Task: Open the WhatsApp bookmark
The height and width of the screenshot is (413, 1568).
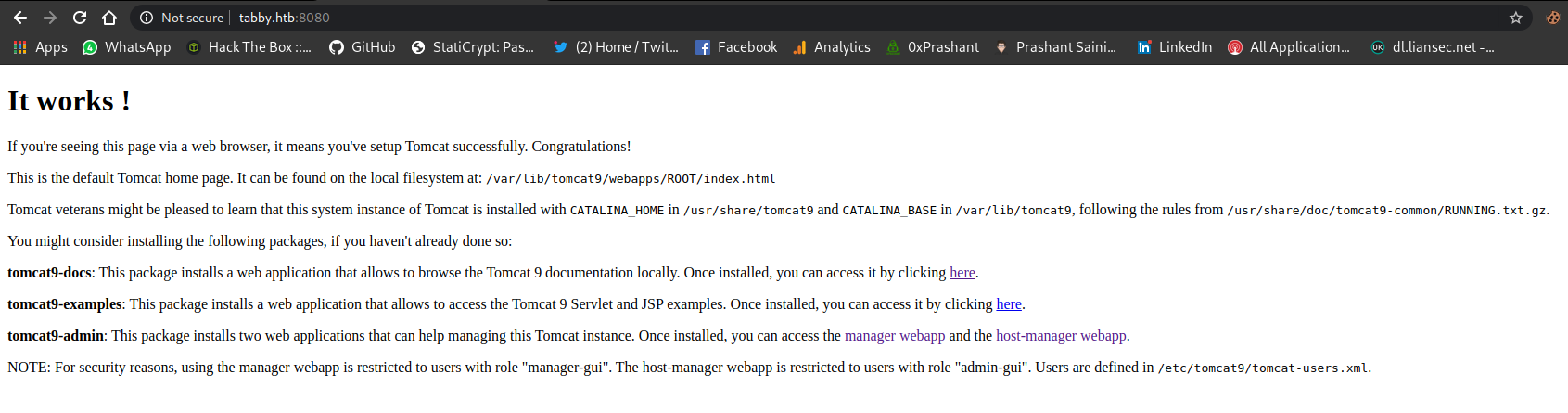Action: [x=127, y=47]
